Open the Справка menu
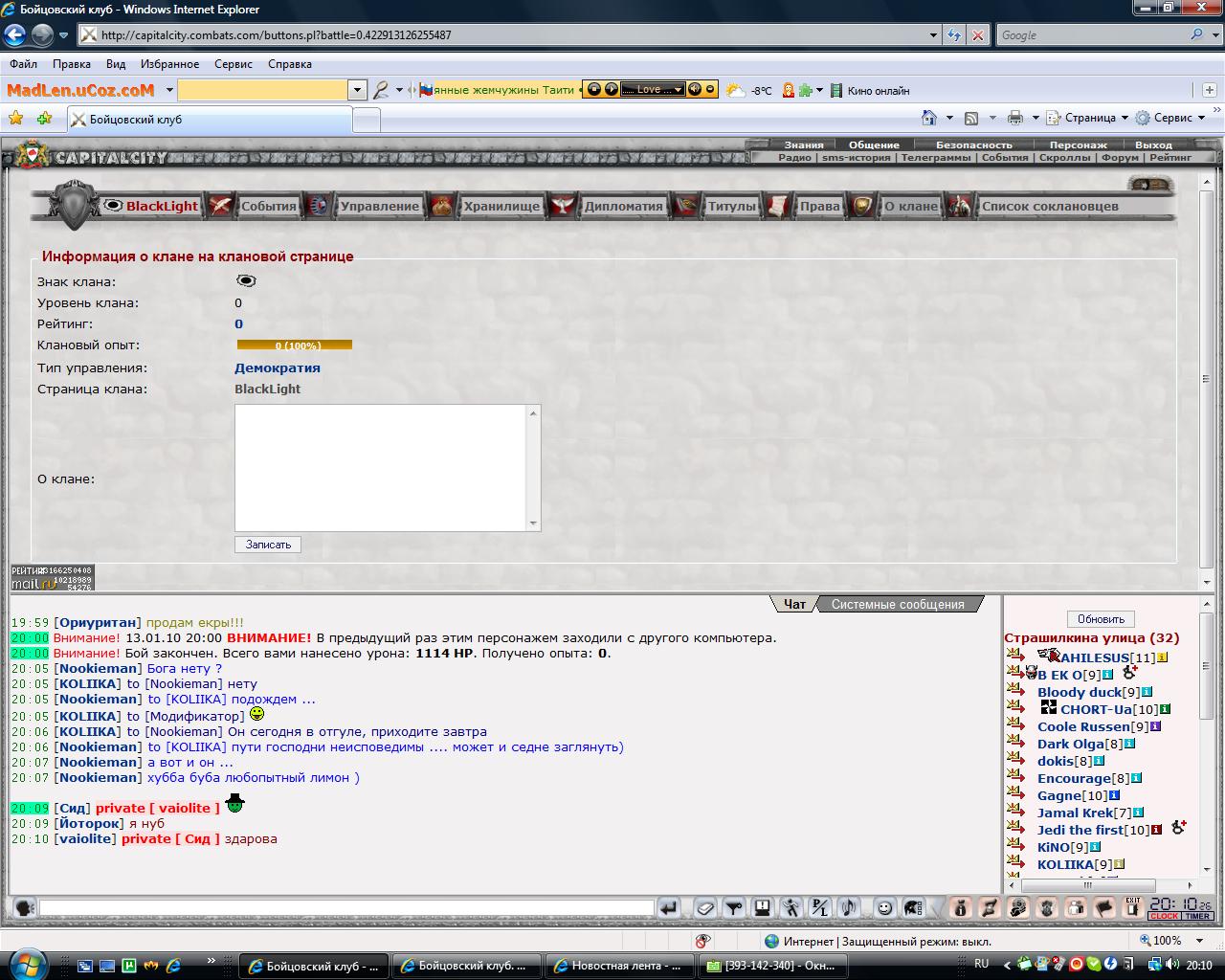 coord(290,64)
